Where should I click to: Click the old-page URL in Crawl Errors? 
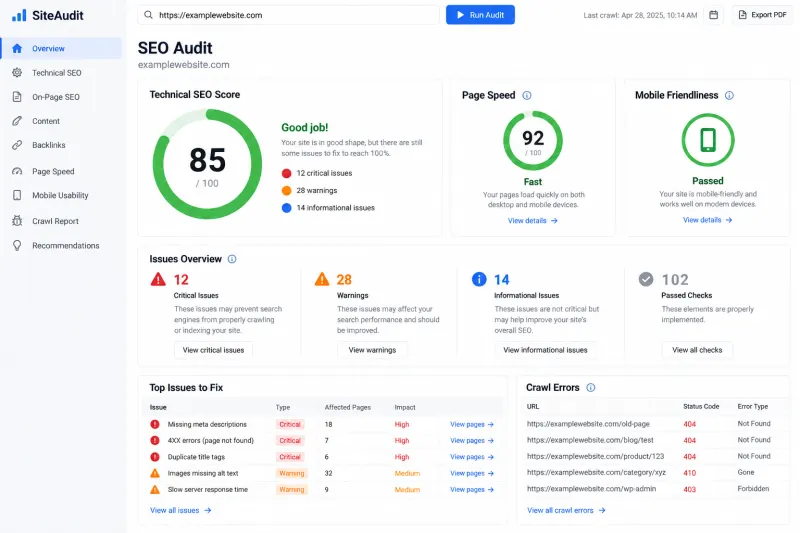click(x=588, y=424)
